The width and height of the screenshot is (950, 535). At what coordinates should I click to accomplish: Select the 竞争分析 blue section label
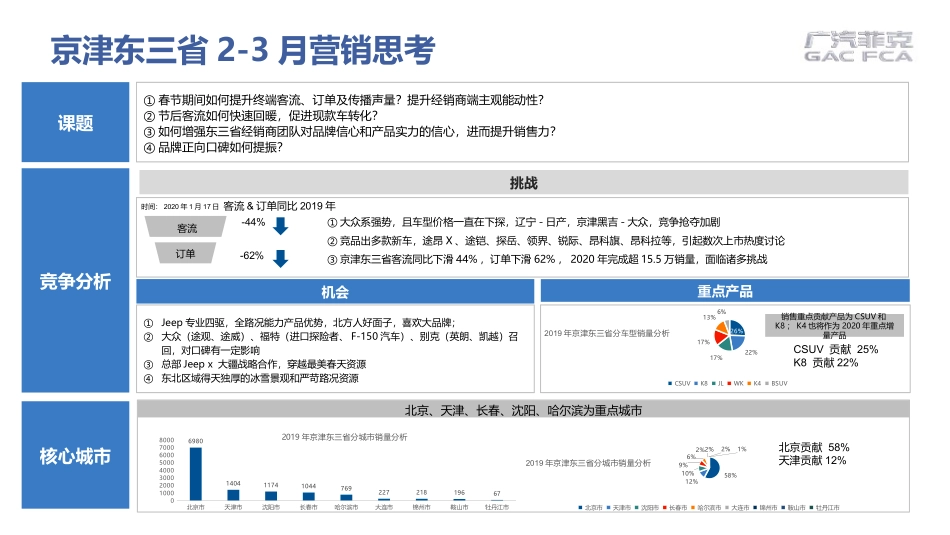coord(75,281)
